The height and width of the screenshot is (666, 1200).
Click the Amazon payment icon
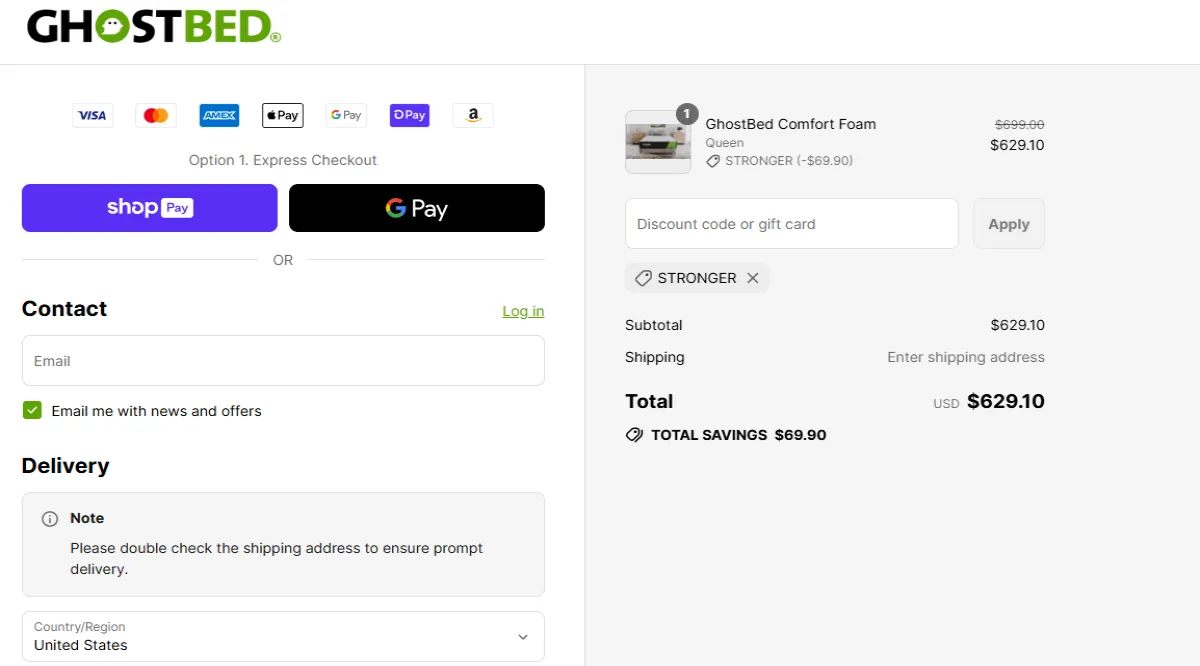[473, 115]
